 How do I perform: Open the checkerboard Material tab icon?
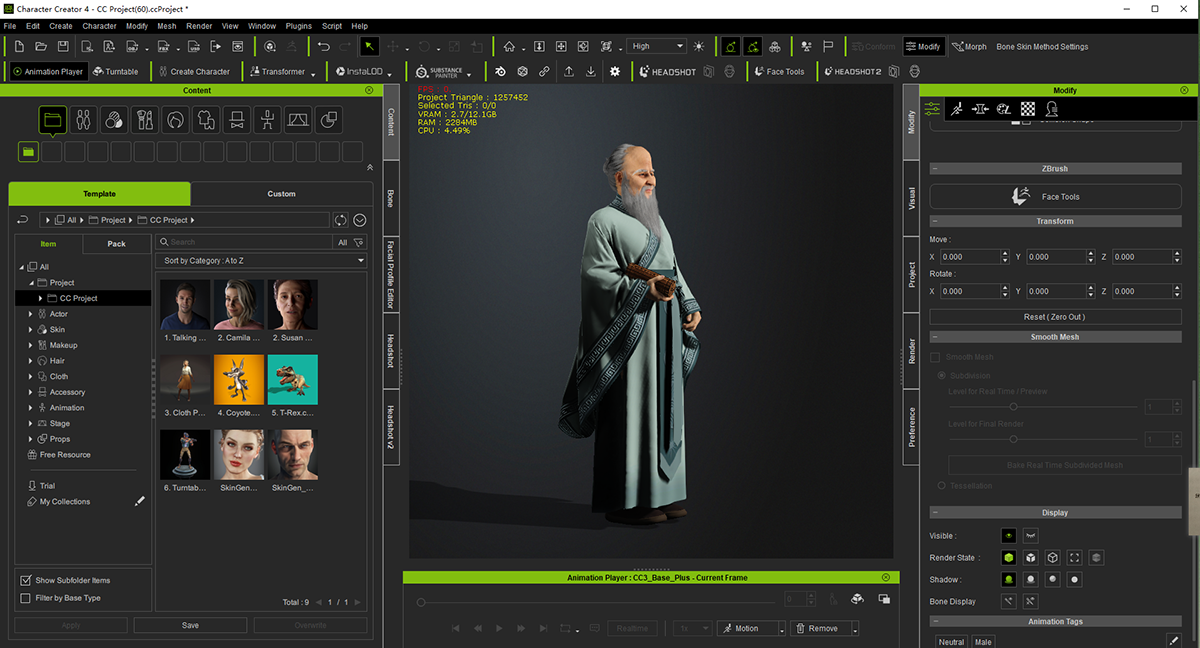[x=1027, y=109]
